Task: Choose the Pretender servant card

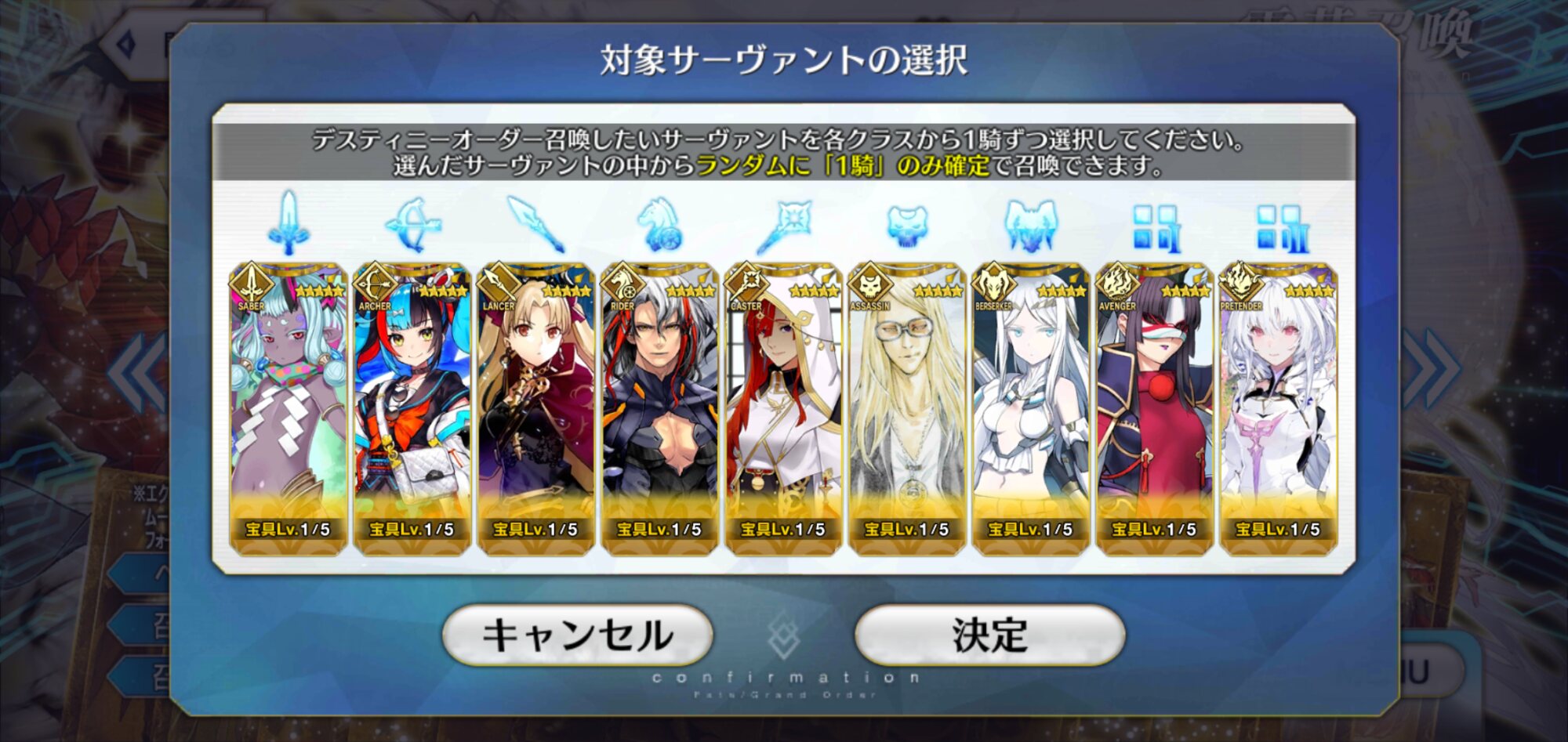Action: (1278, 409)
